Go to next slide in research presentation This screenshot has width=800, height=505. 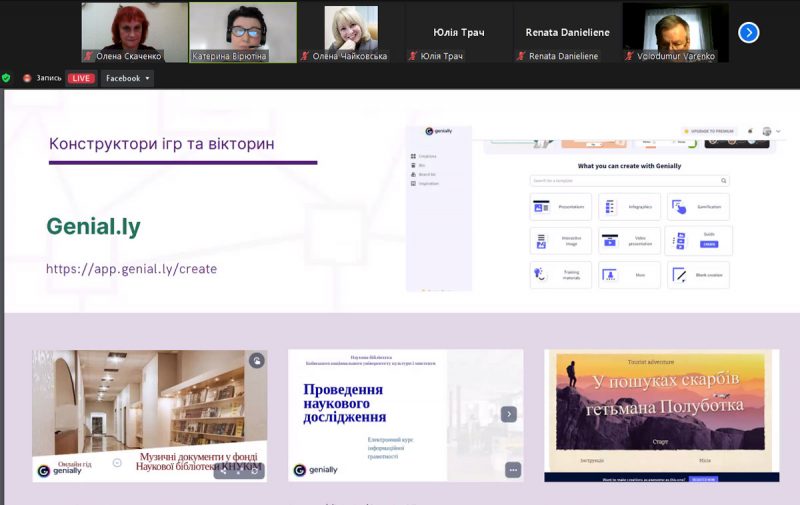click(x=509, y=414)
